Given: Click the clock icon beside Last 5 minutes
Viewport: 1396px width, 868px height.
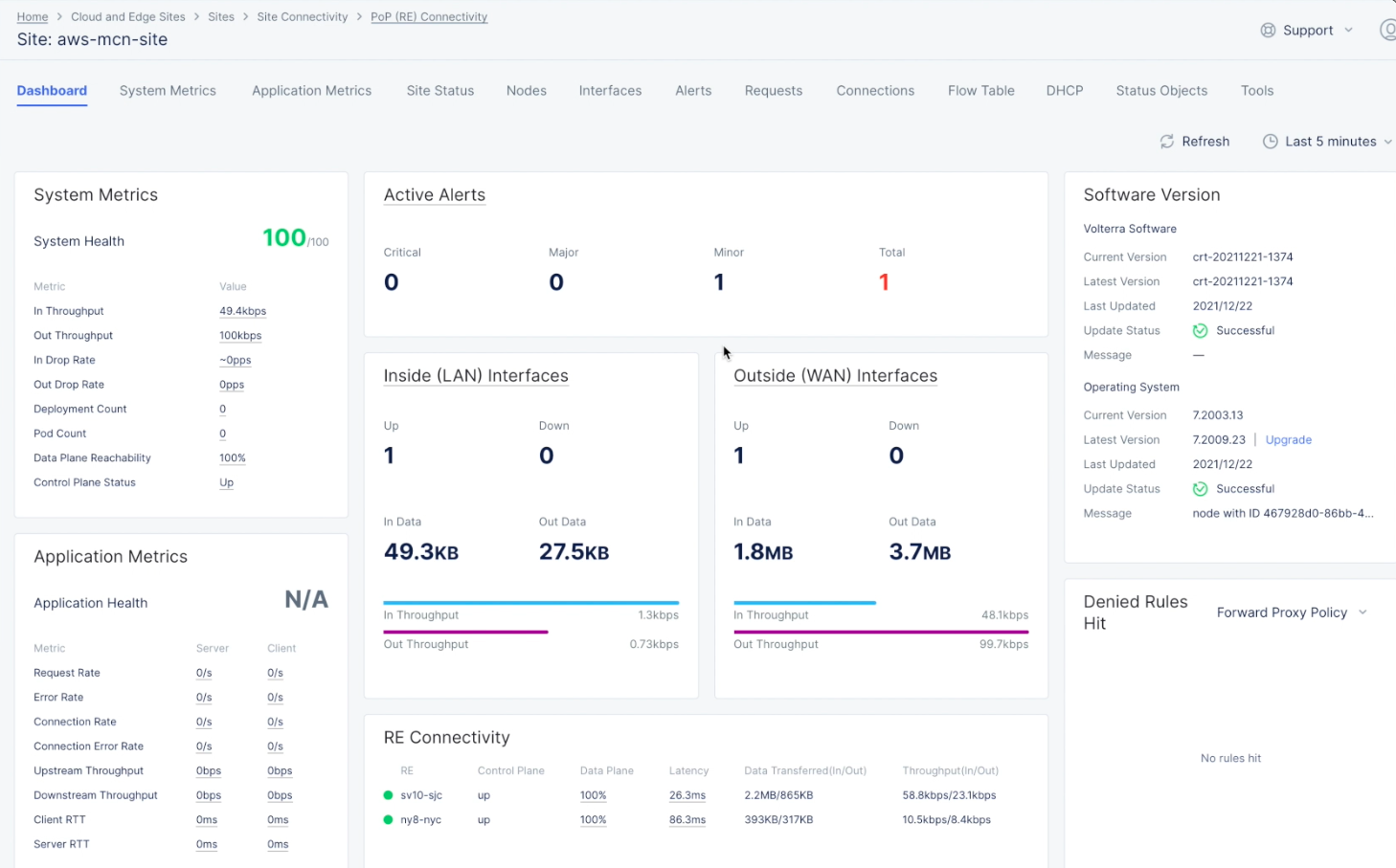Looking at the screenshot, I should click(1271, 141).
